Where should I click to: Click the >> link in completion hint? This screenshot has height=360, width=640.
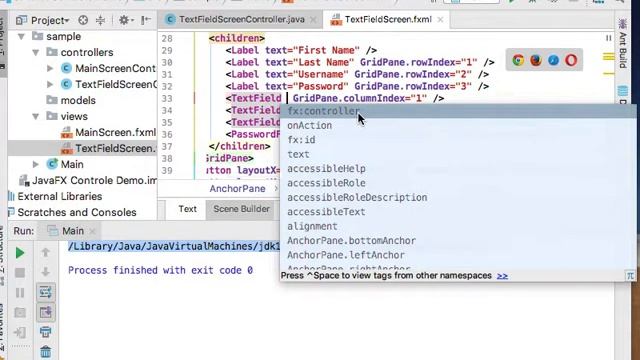[502, 276]
